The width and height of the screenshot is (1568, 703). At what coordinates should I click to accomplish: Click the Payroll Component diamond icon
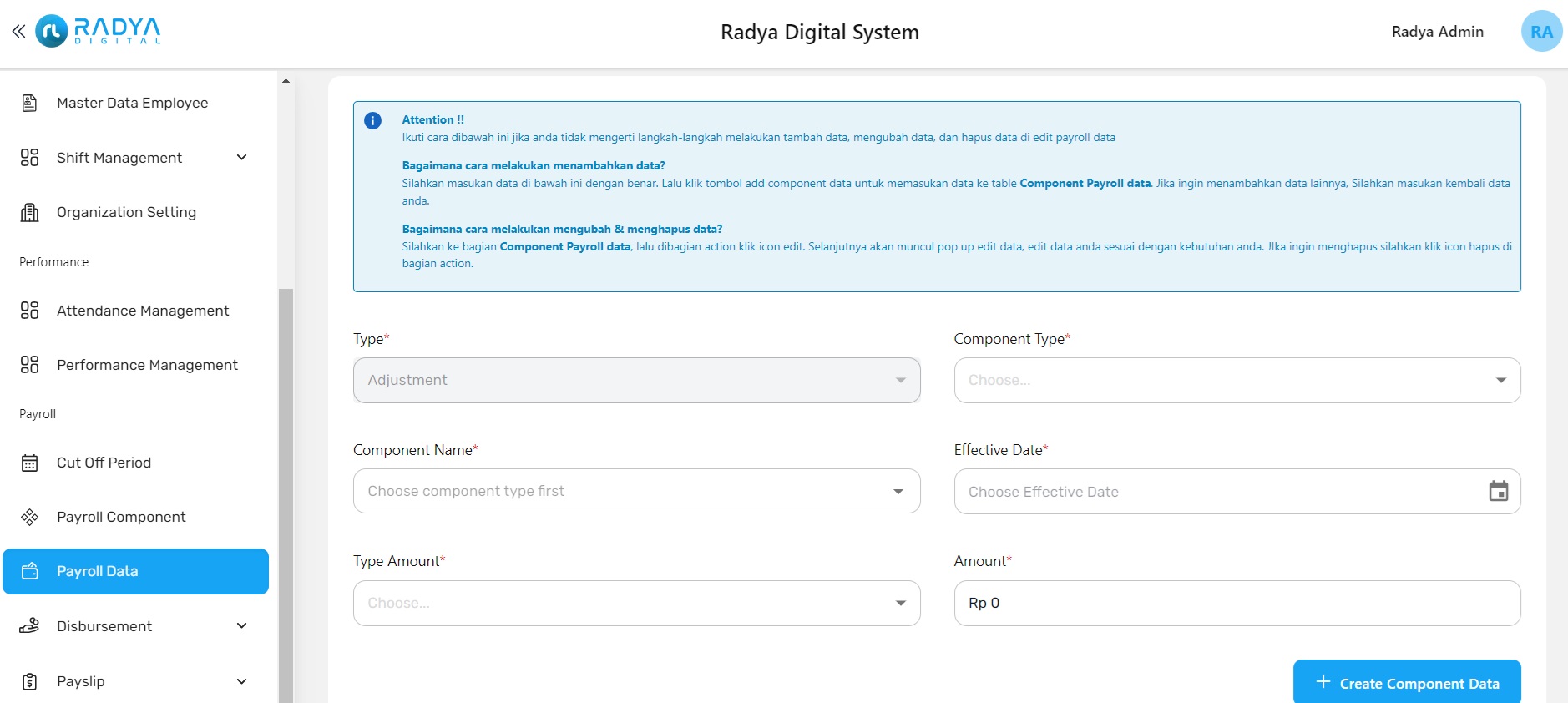(x=29, y=517)
